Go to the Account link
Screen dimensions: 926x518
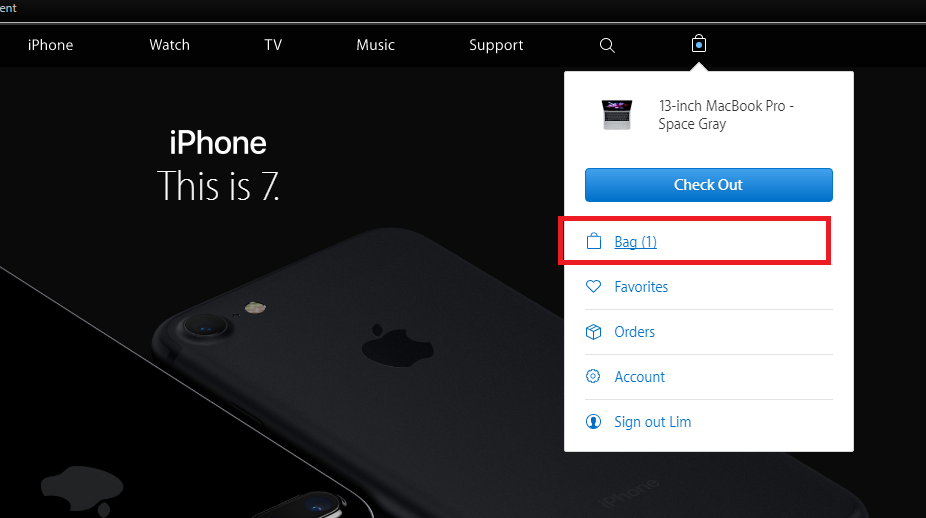[x=640, y=377]
